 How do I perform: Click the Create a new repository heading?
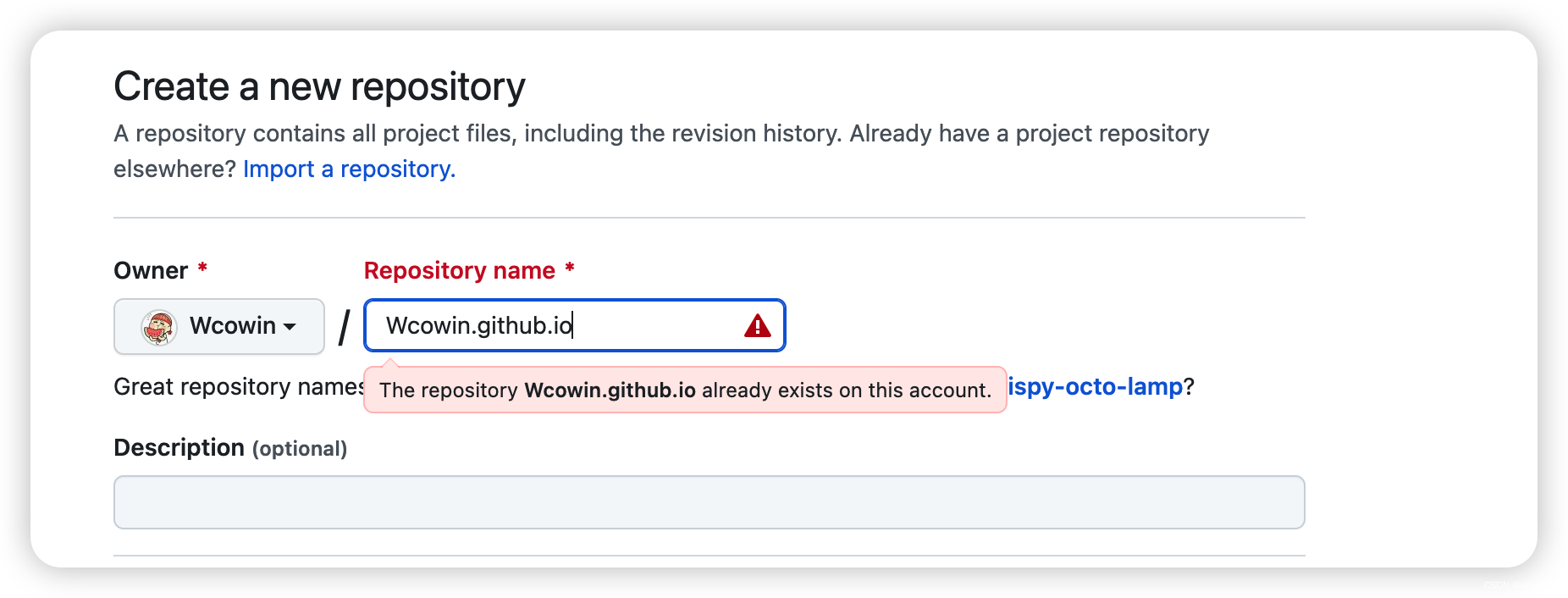319,85
